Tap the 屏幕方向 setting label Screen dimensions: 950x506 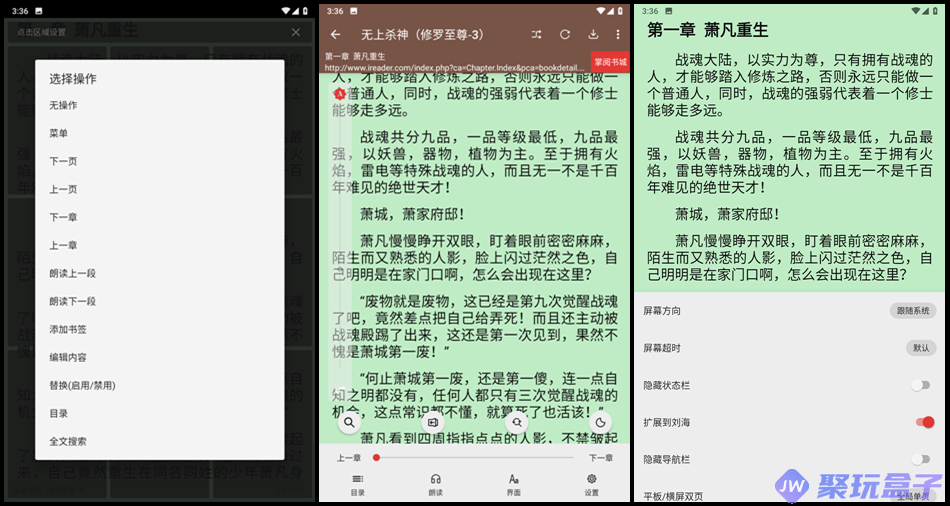662,311
